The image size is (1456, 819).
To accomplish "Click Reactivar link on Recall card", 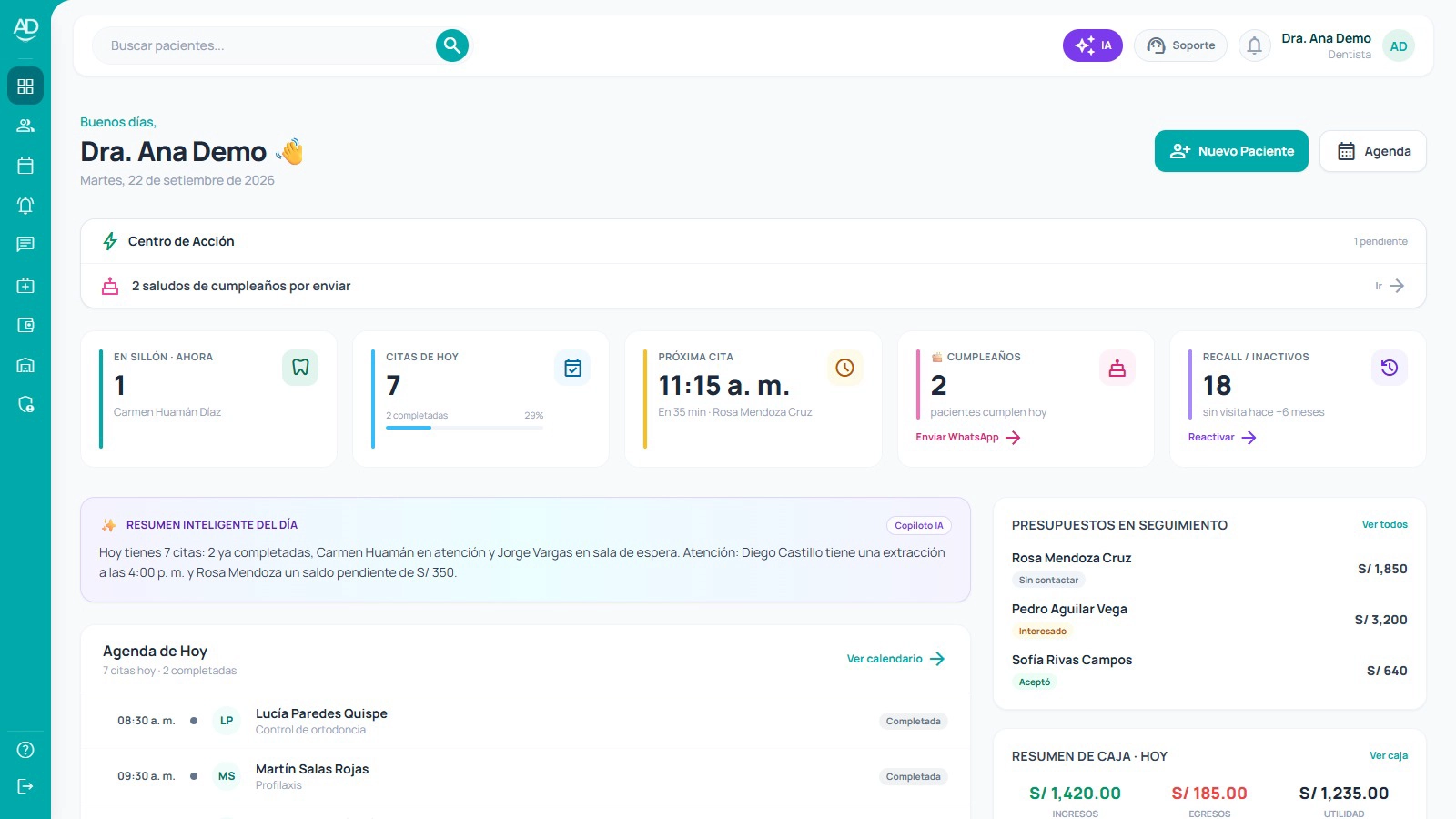I will click(1222, 438).
